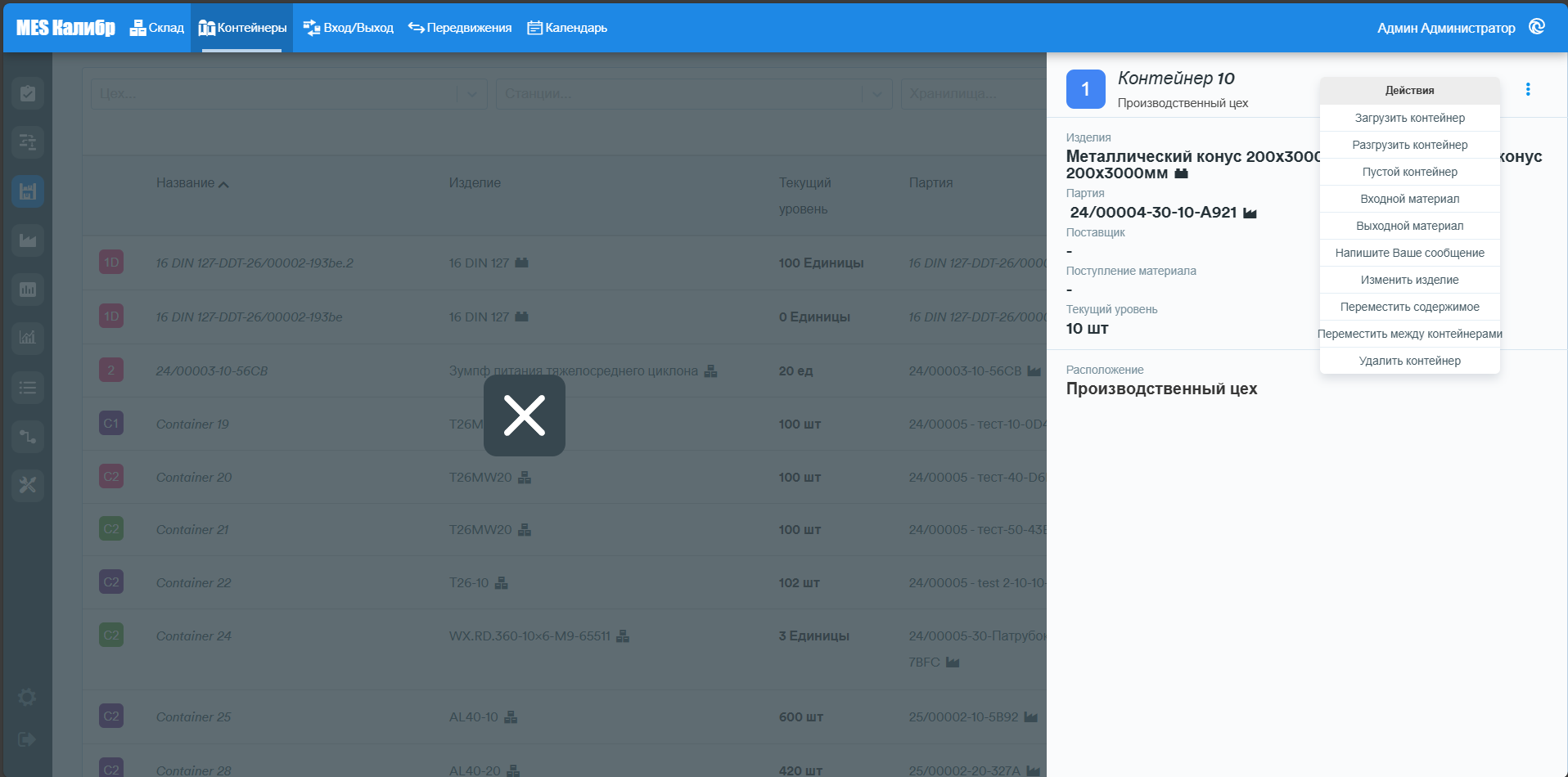Choose Напишите Ваше сообщение entry
The image size is (1568, 777).
(x=1410, y=253)
